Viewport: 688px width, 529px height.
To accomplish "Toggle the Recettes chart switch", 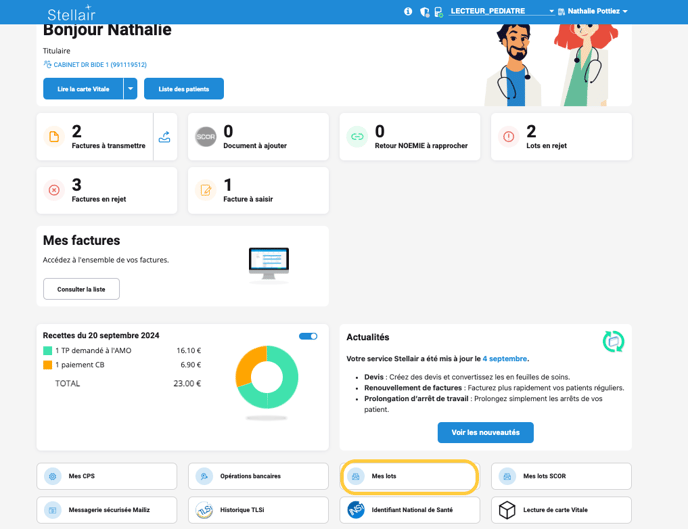I will (x=308, y=336).
